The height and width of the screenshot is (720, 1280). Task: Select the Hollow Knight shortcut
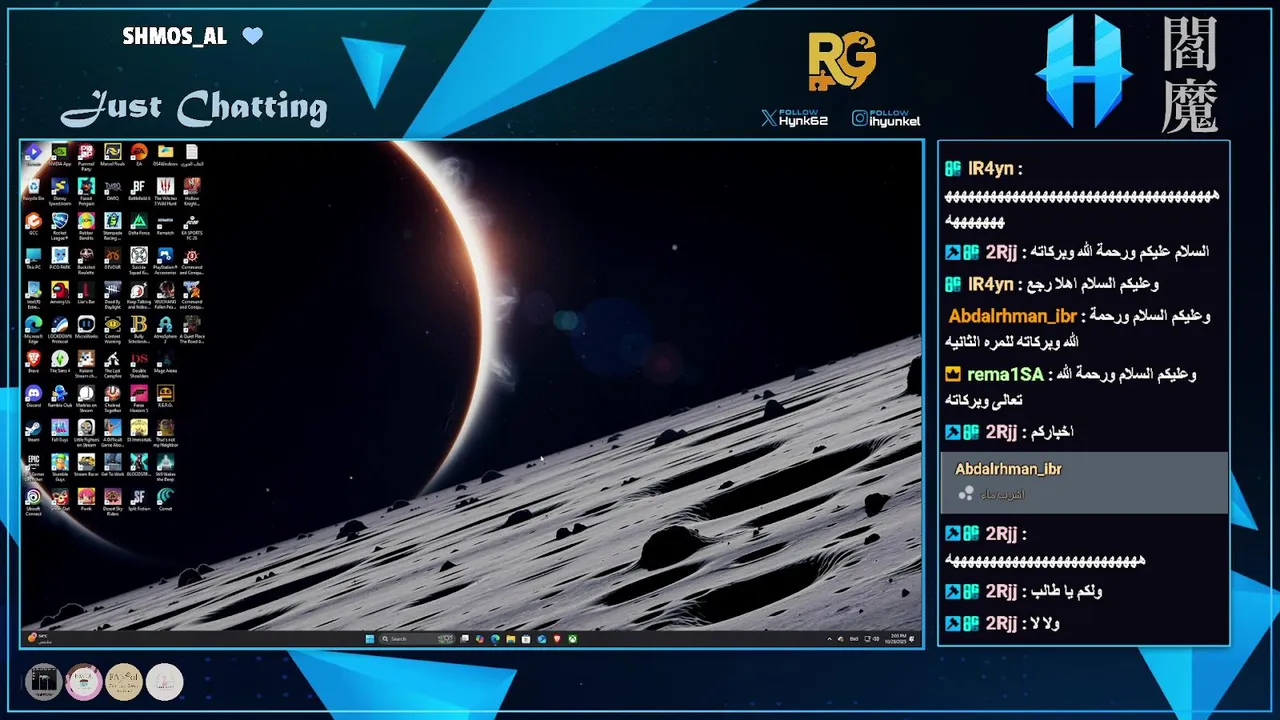pyautogui.click(x=192, y=191)
